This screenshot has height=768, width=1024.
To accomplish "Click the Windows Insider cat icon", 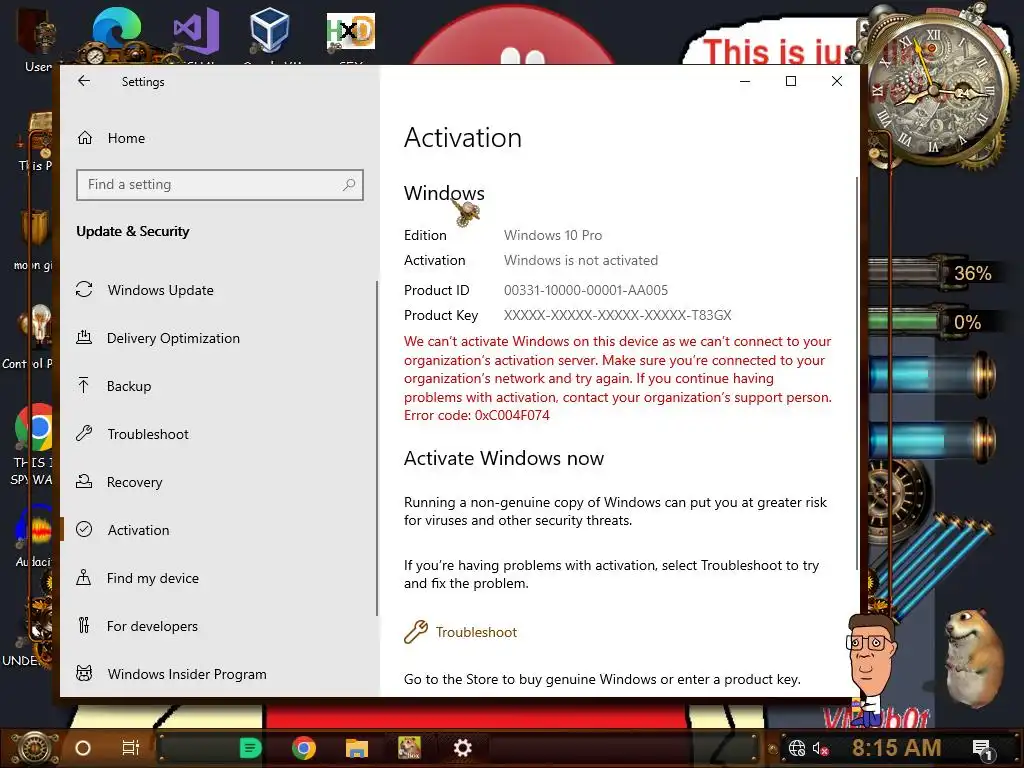I will coord(84,673).
